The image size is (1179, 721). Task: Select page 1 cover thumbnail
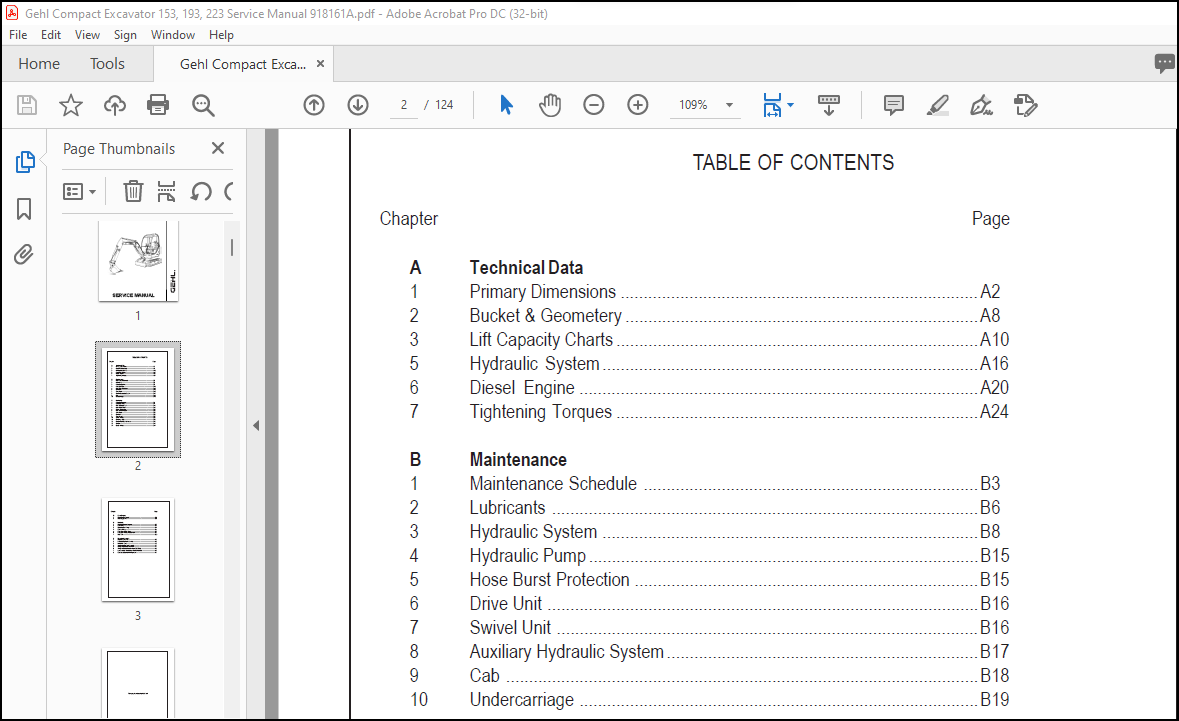click(138, 261)
